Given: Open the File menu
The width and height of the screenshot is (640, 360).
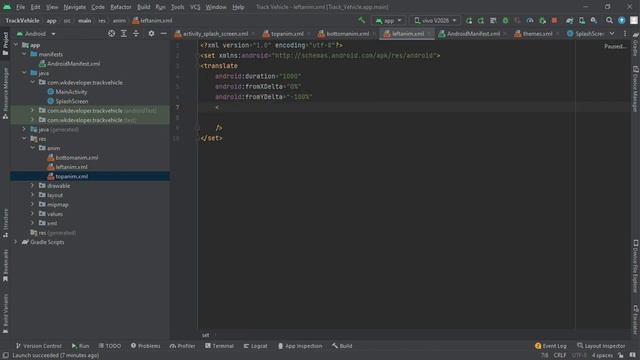Looking at the screenshot, I should 20,7.
